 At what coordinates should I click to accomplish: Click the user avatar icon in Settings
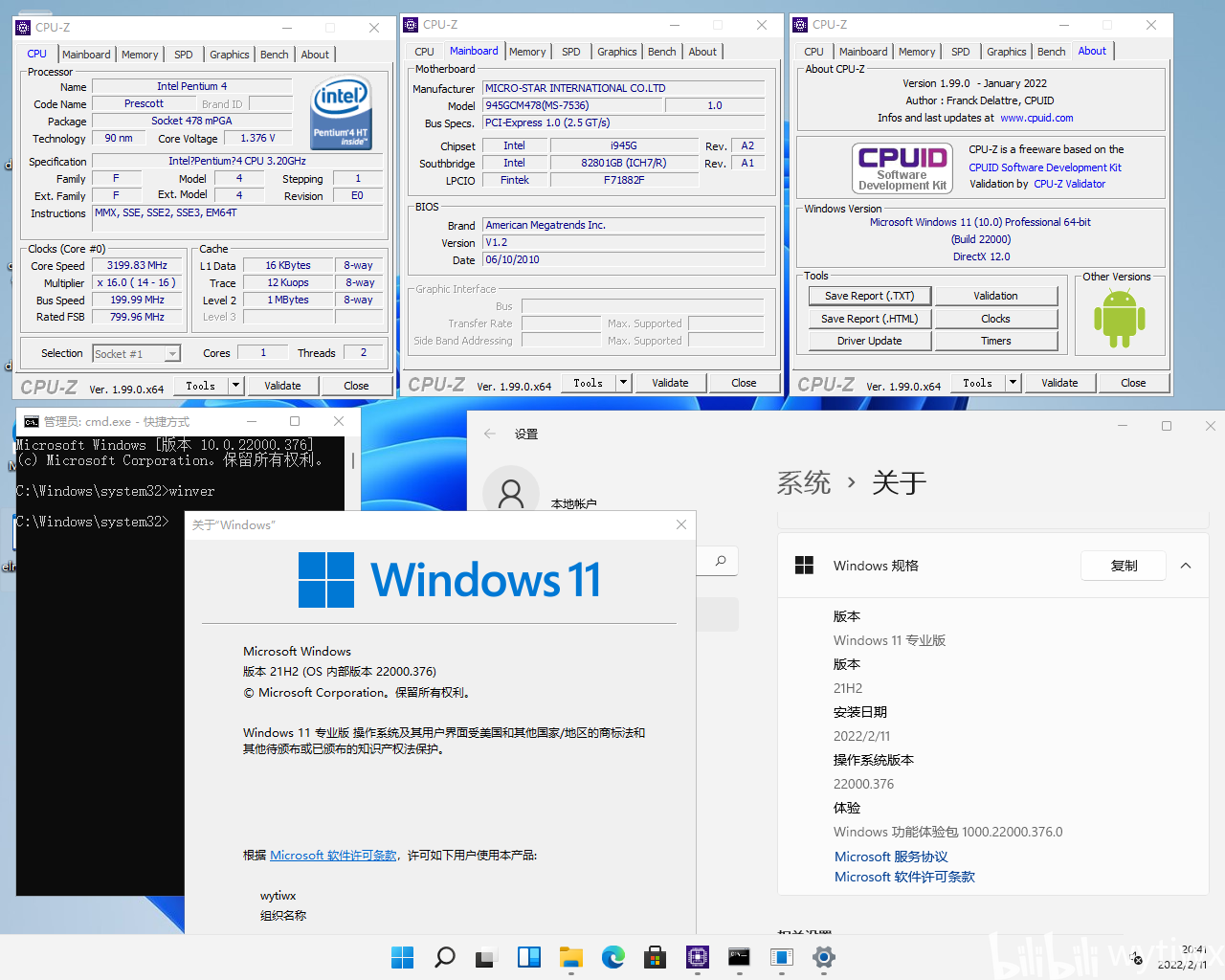pos(511,494)
